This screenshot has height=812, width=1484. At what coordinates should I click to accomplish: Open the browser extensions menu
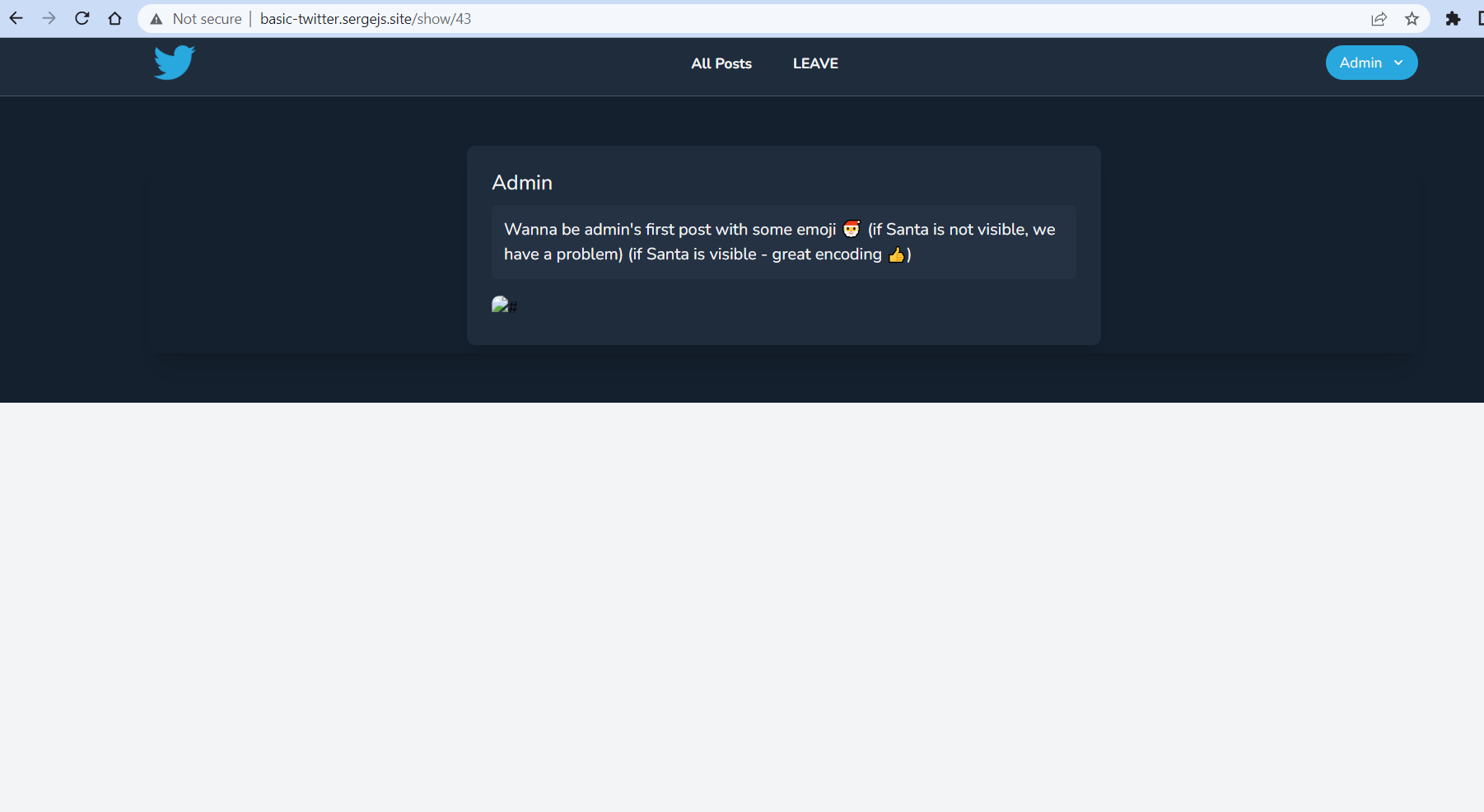[1453, 19]
